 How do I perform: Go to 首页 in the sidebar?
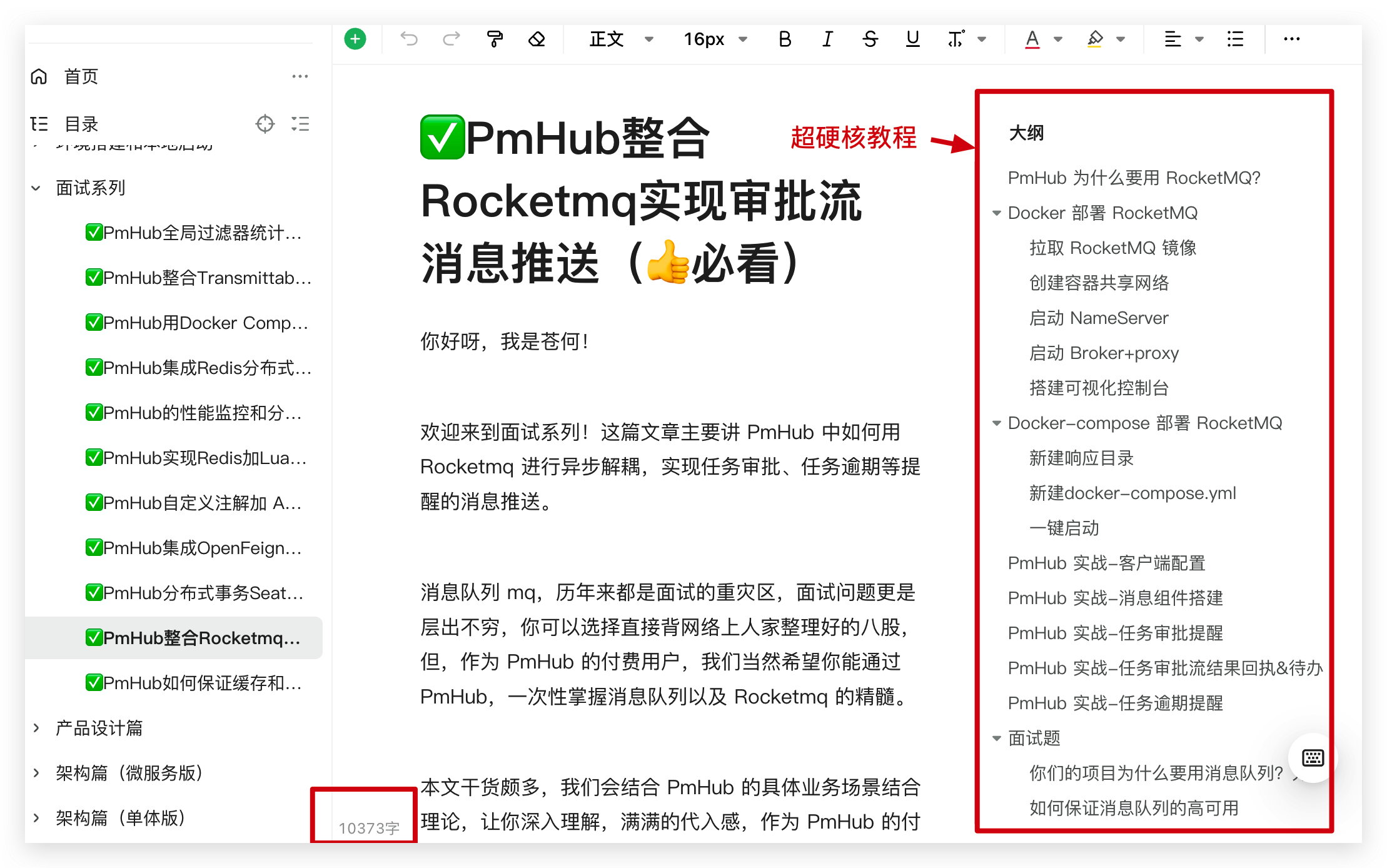(81, 76)
